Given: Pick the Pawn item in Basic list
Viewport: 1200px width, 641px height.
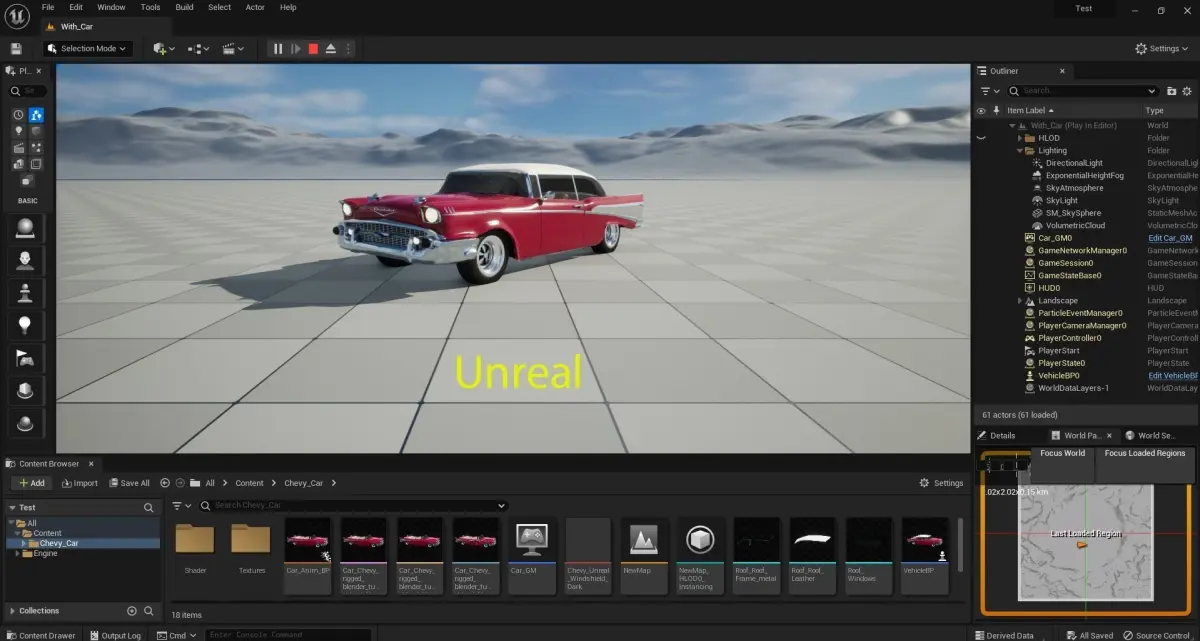Looking at the screenshot, I should (x=26, y=293).
